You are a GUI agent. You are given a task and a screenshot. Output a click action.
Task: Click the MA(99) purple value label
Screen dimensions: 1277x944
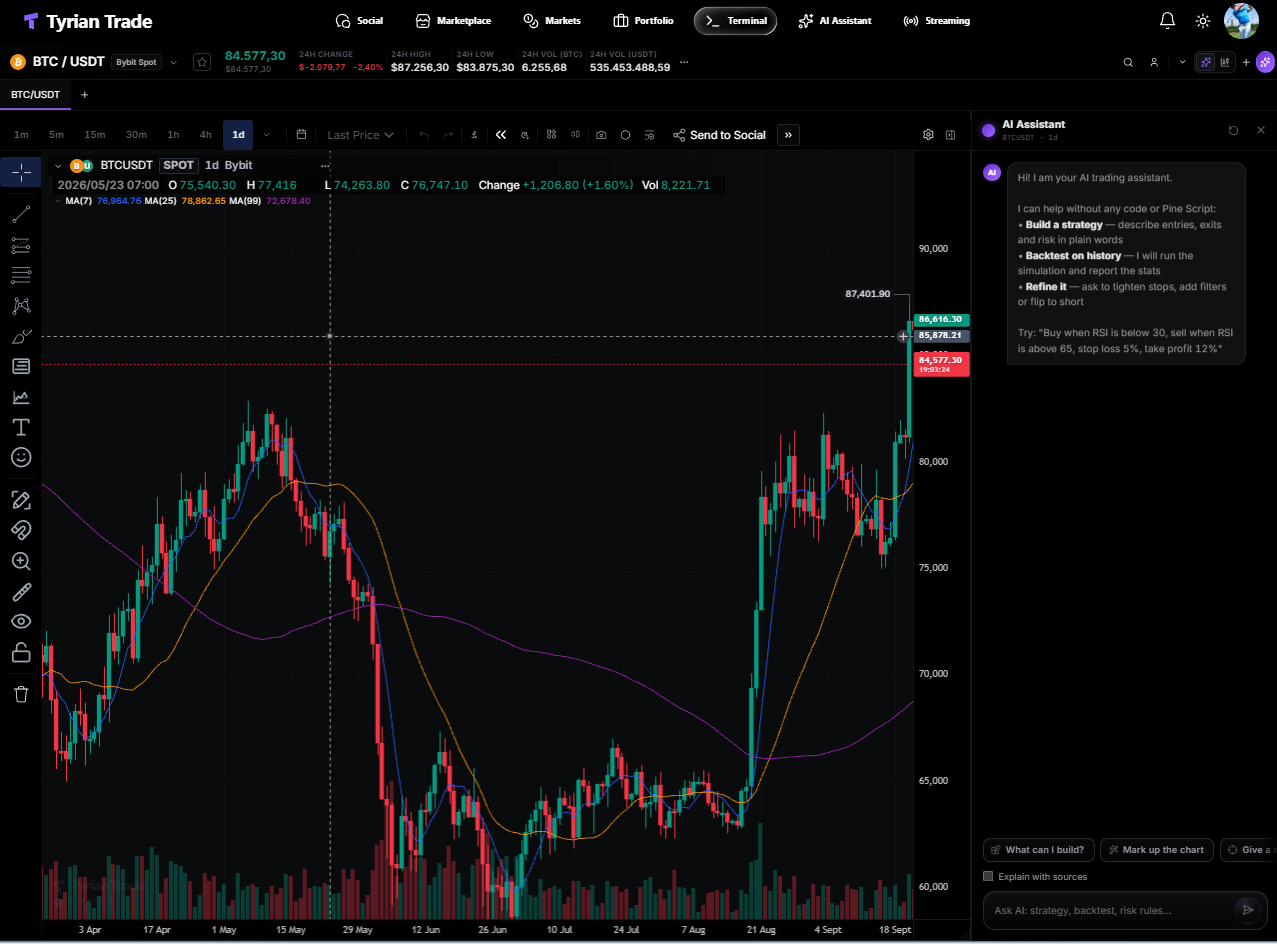point(288,201)
